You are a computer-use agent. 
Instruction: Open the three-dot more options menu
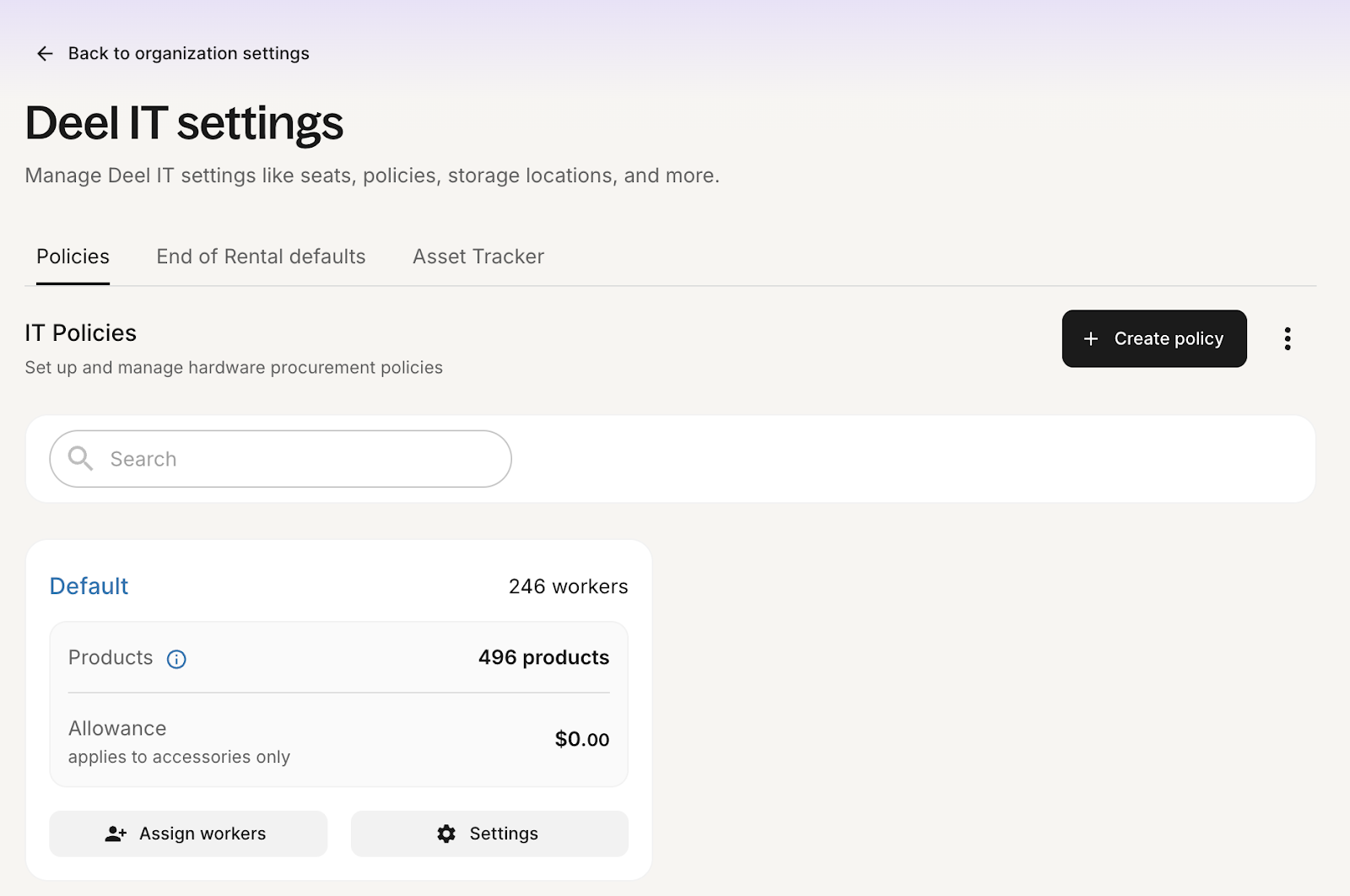[x=1288, y=338]
